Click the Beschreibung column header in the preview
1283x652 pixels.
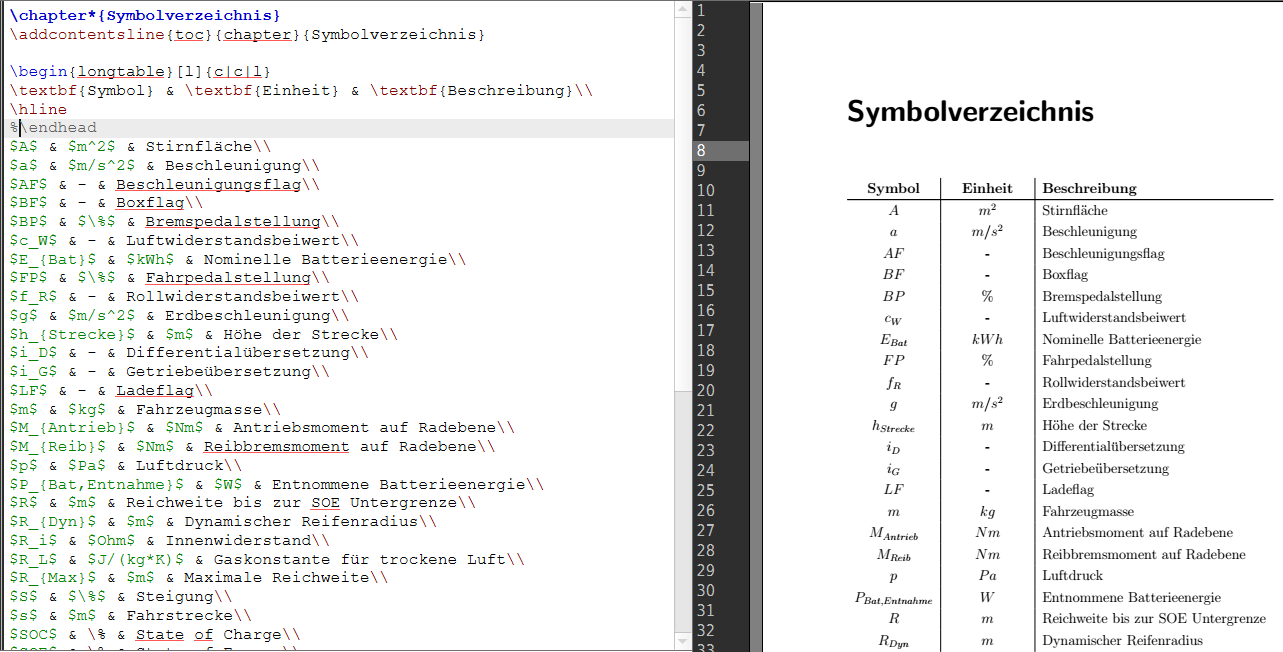[x=1089, y=188]
